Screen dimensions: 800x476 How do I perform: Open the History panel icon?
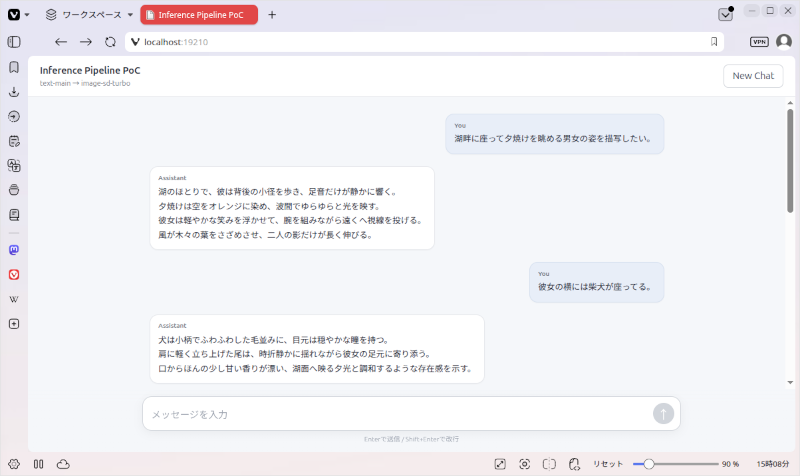tap(14, 116)
